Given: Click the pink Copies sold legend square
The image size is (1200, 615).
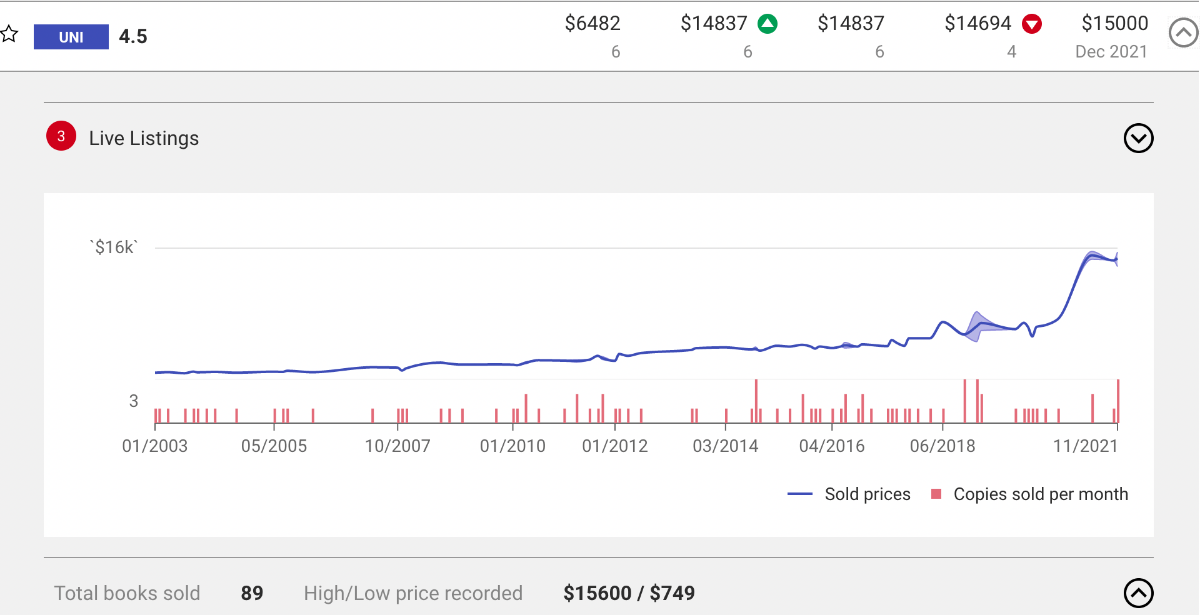Looking at the screenshot, I should (937, 494).
